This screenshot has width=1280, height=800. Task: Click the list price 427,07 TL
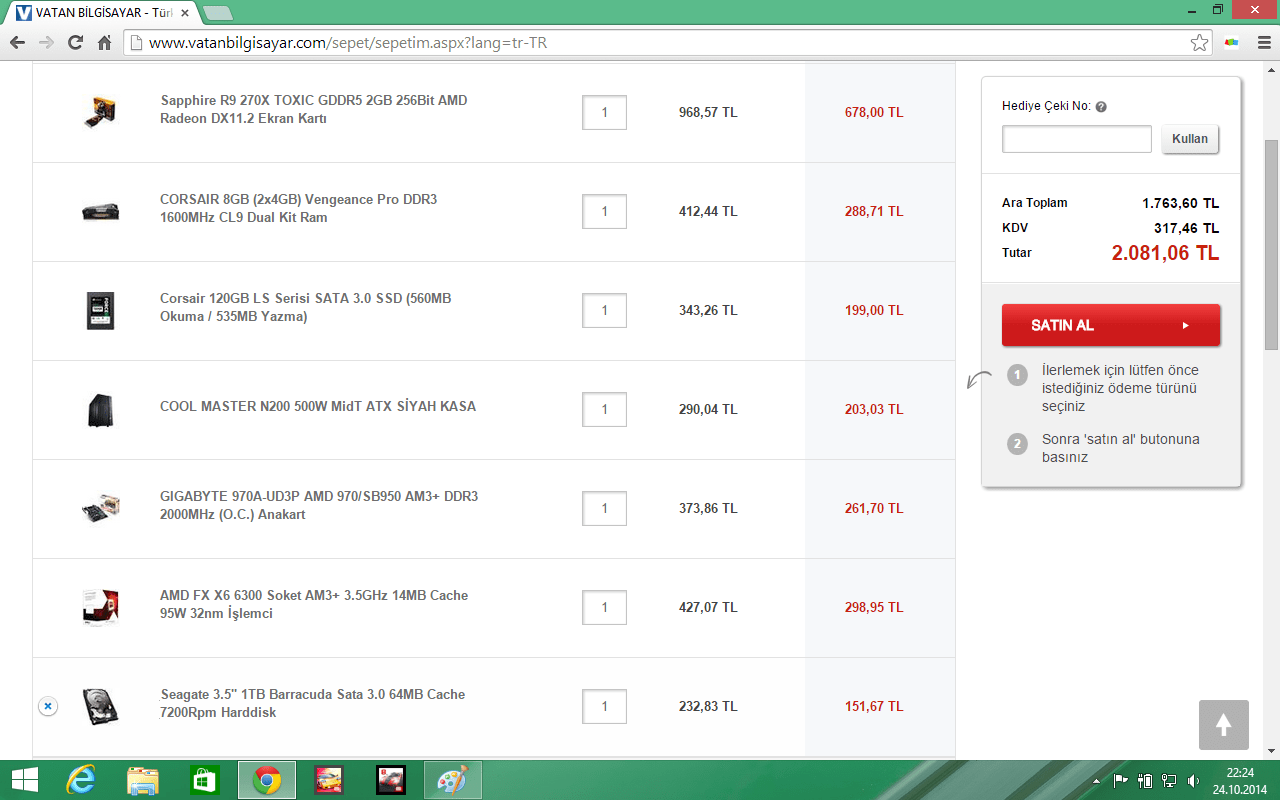tap(708, 607)
